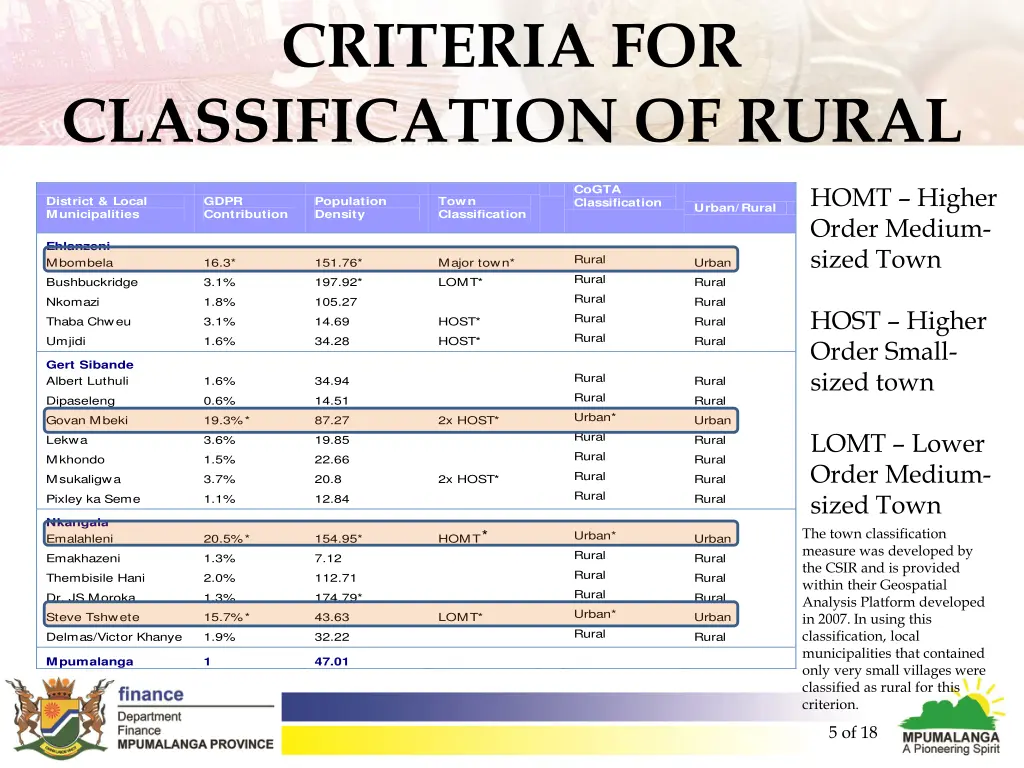Click the CoGTA Classification column header
This screenshot has width=1024, height=768.
coord(617,196)
